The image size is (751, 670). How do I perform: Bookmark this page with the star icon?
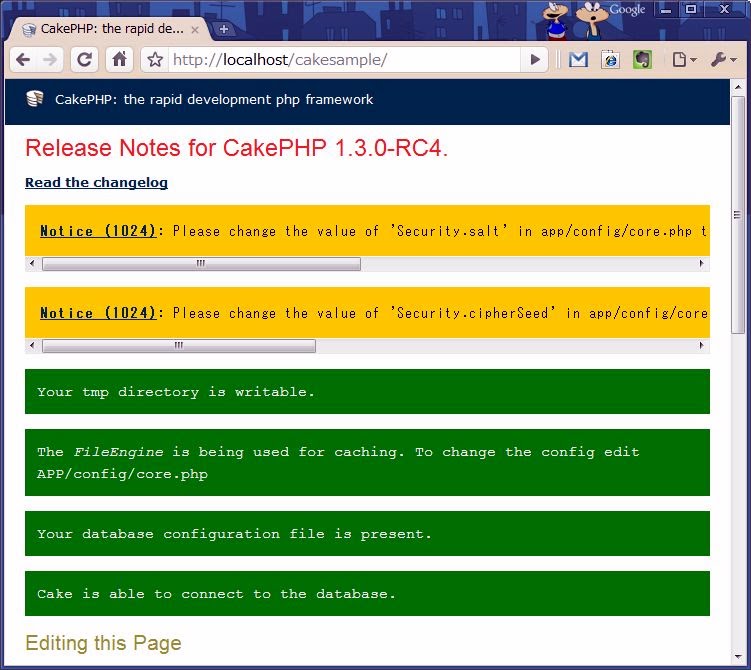coord(155,60)
